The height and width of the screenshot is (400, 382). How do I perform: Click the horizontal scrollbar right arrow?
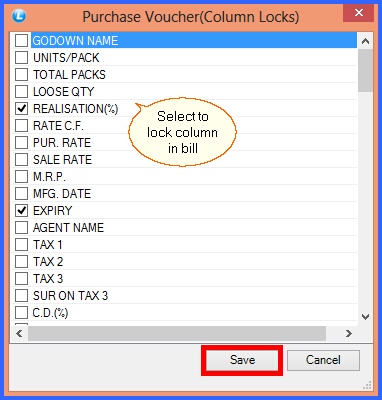349,333
